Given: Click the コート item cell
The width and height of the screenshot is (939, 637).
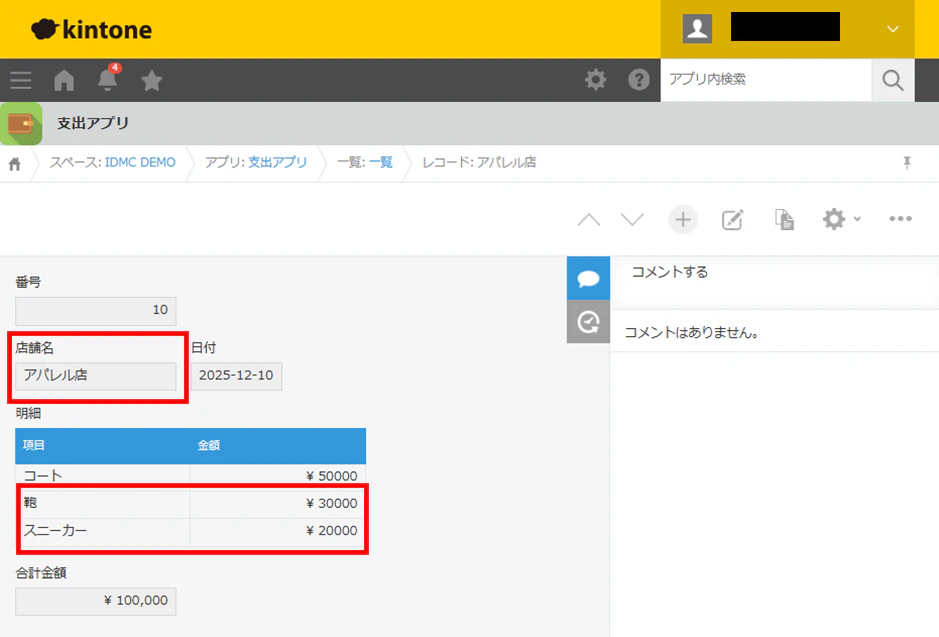Looking at the screenshot, I should coord(102,475).
